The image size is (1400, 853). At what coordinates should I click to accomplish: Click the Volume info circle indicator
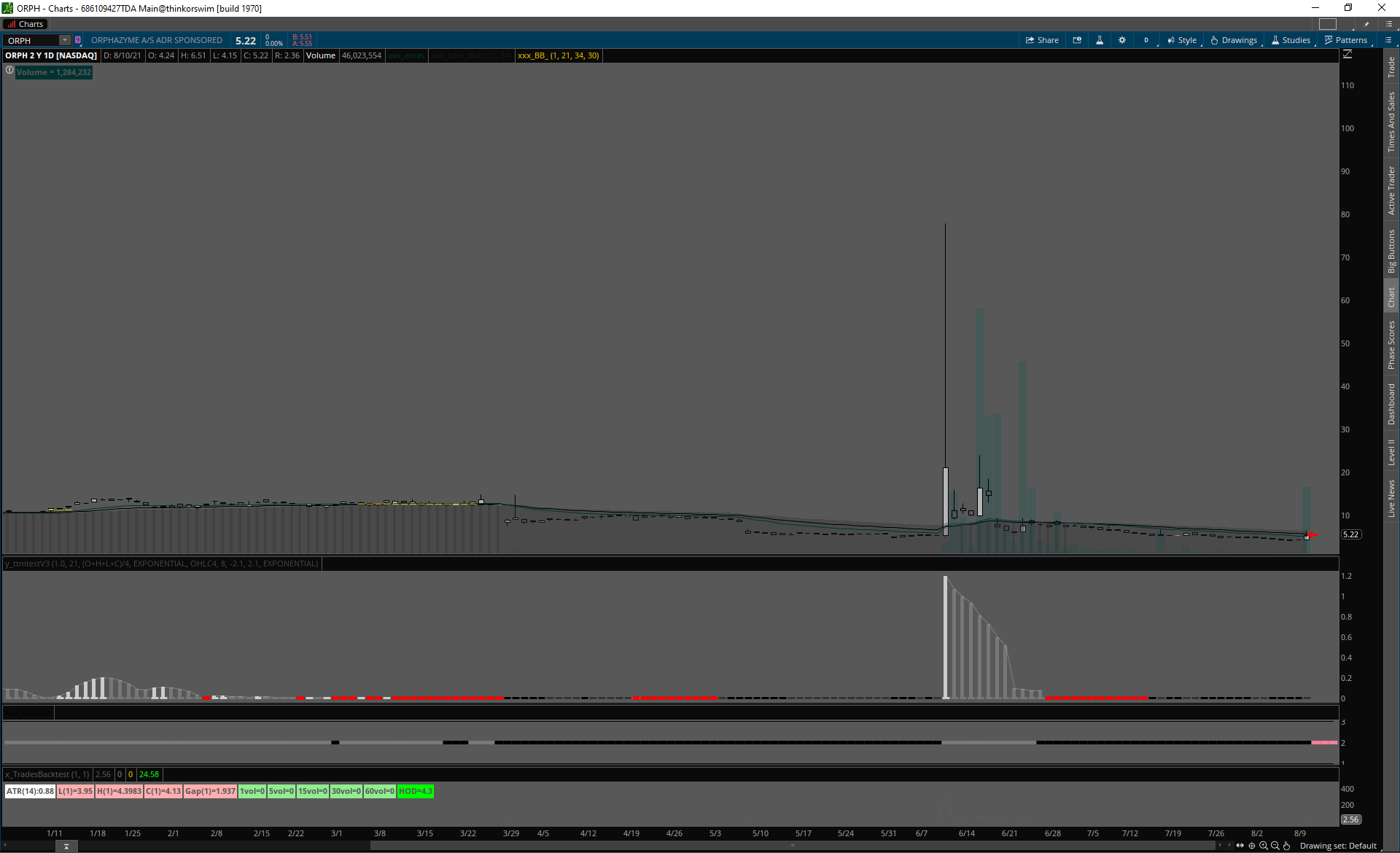click(9, 71)
